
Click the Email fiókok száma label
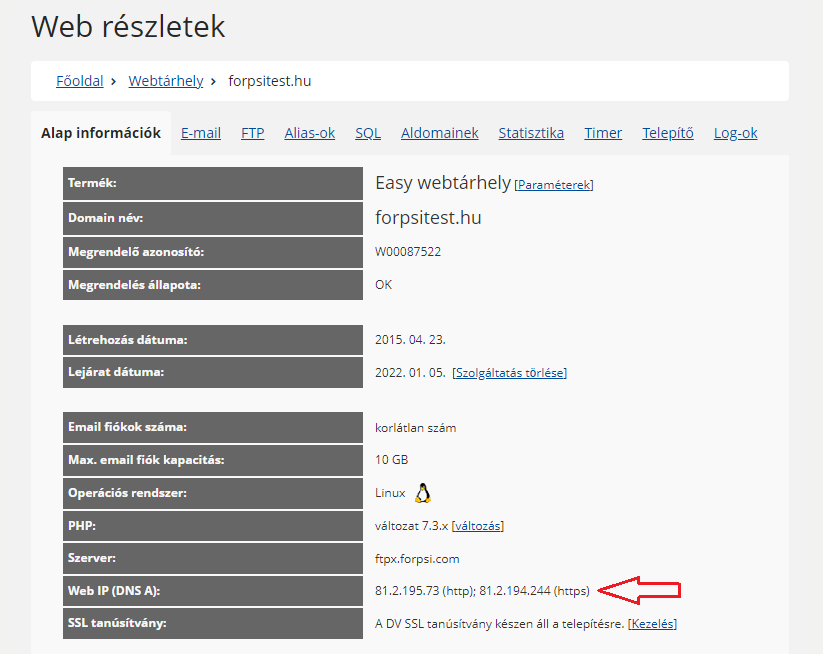128,427
